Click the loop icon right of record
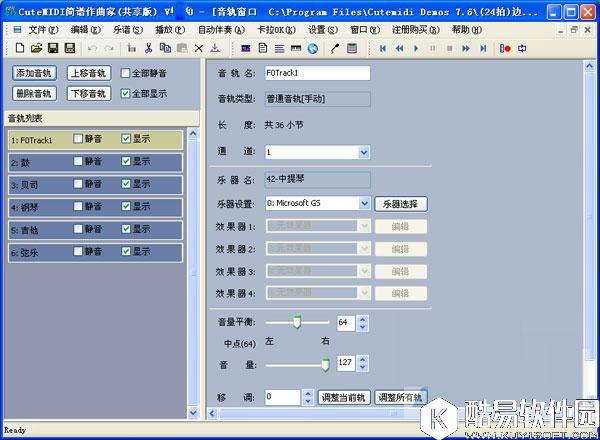This screenshot has height=440, width=600. 522,48
